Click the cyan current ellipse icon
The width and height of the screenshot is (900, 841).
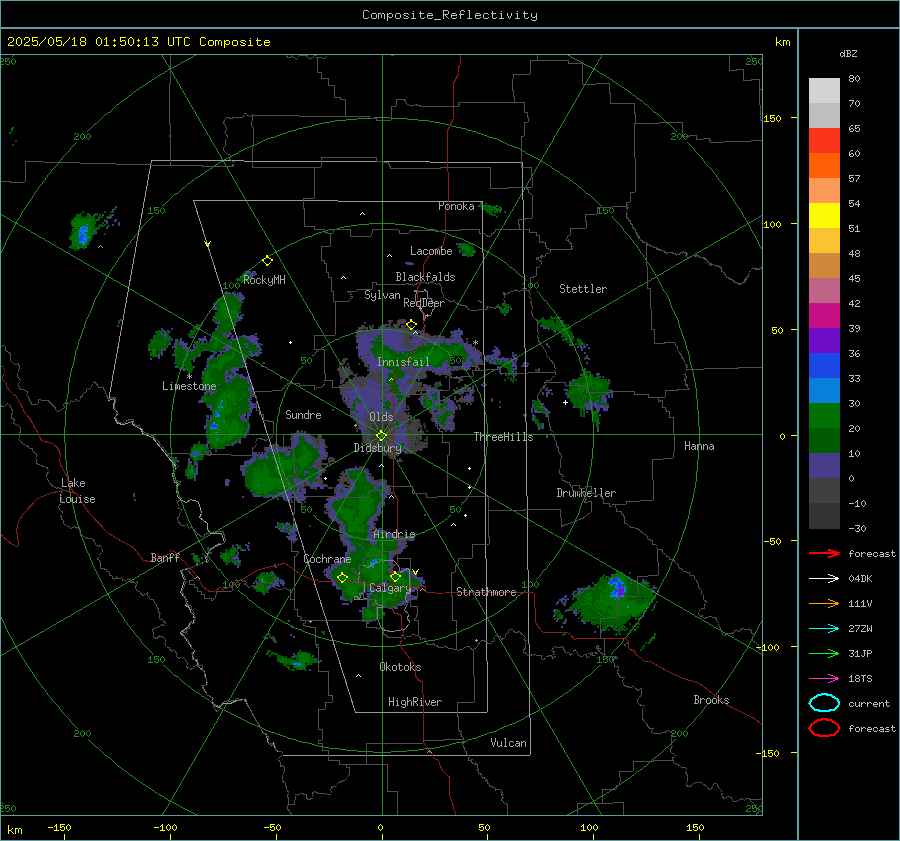coord(824,703)
